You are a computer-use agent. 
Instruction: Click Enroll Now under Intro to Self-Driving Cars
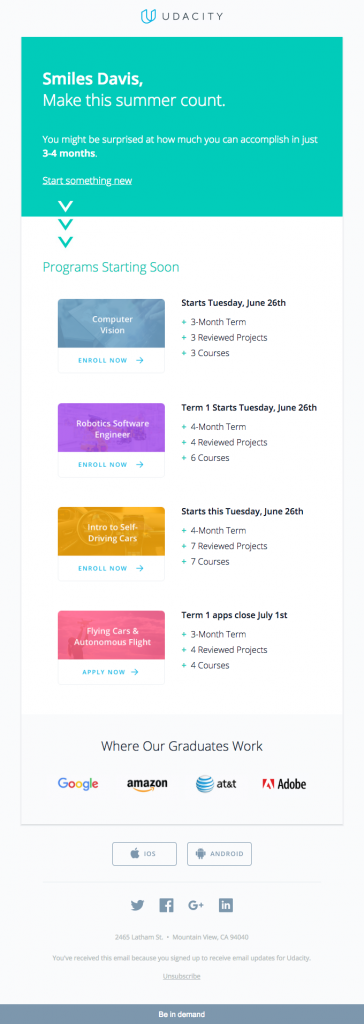tap(111, 568)
